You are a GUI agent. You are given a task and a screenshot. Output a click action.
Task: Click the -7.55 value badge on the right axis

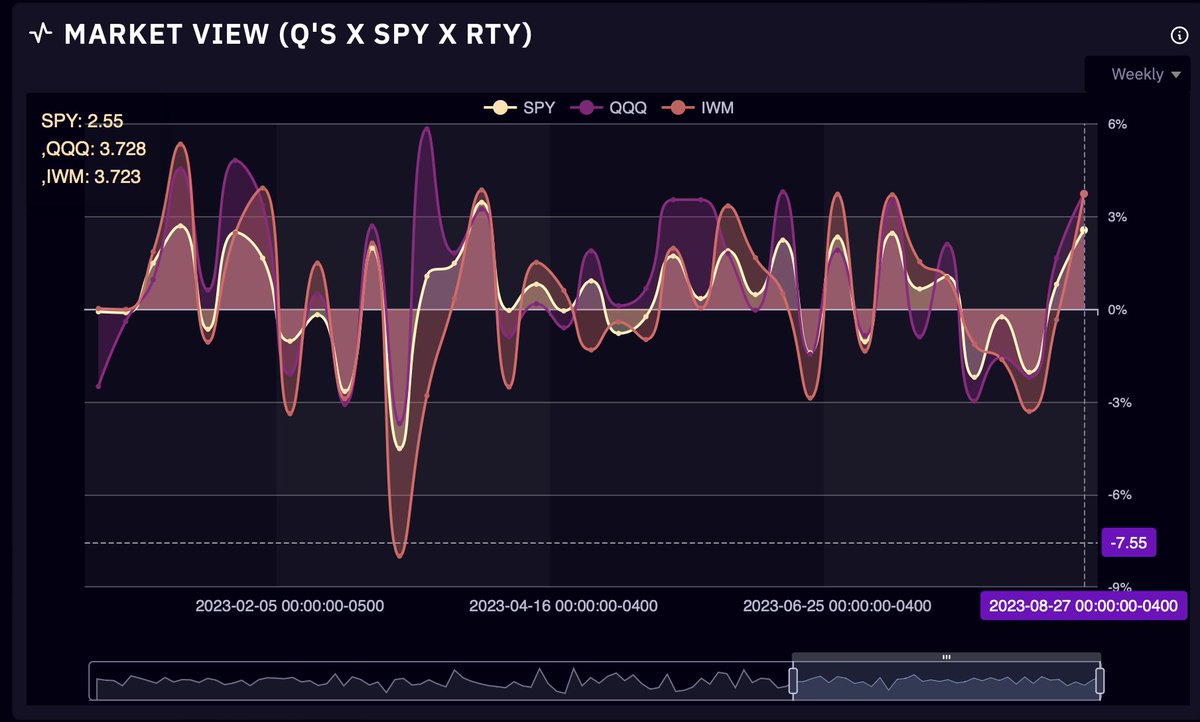1128,543
